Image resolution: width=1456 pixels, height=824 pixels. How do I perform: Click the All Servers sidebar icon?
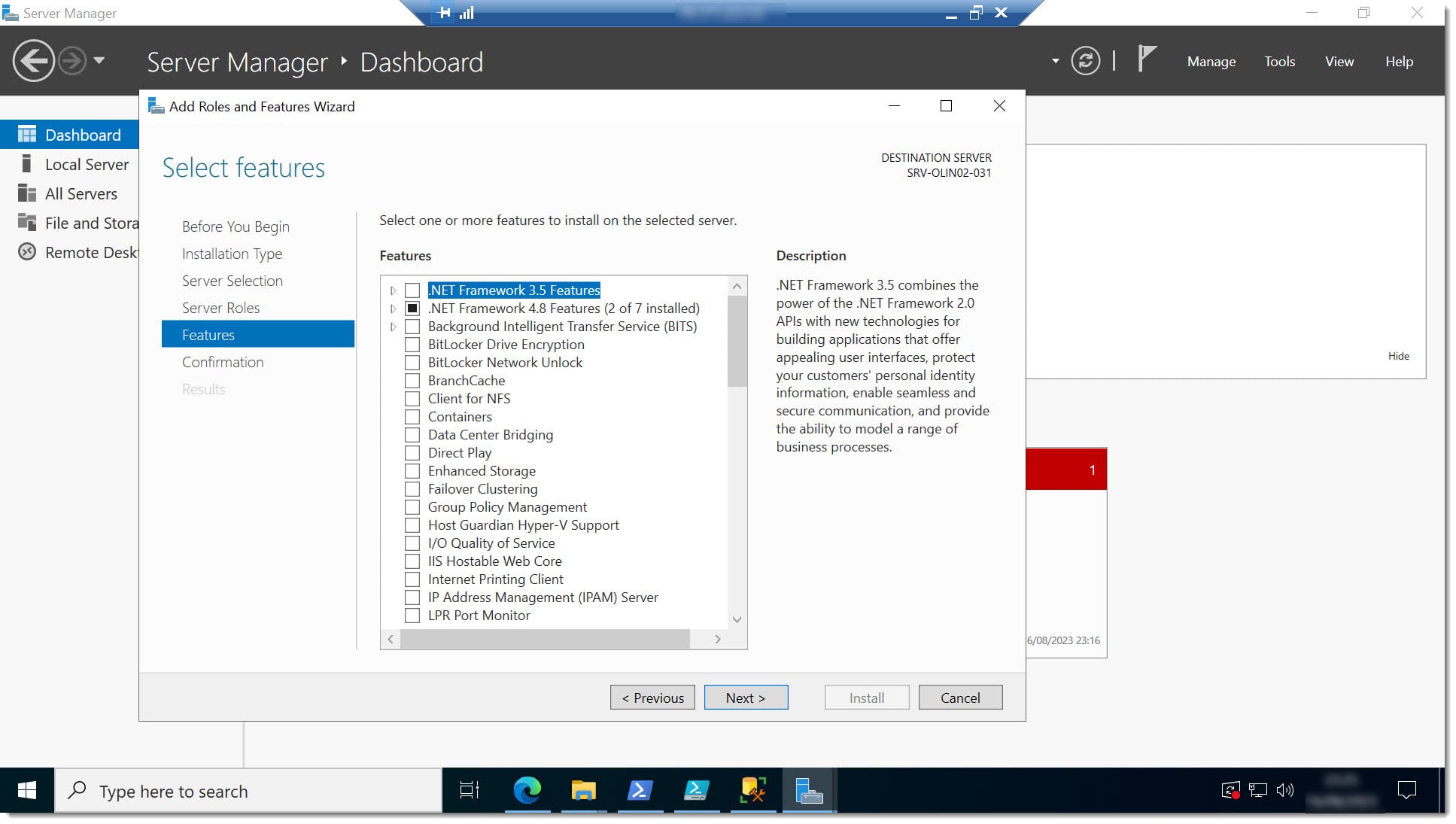(27, 193)
